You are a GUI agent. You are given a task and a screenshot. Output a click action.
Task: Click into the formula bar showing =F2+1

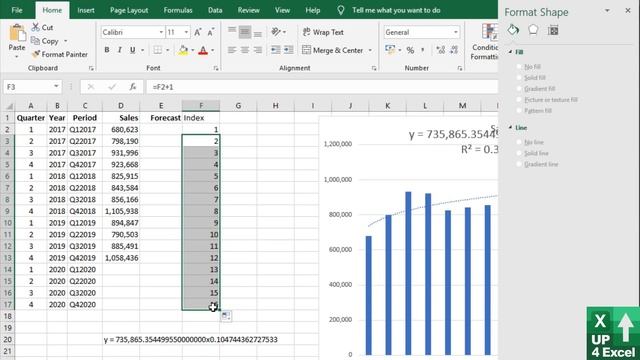[322, 87]
